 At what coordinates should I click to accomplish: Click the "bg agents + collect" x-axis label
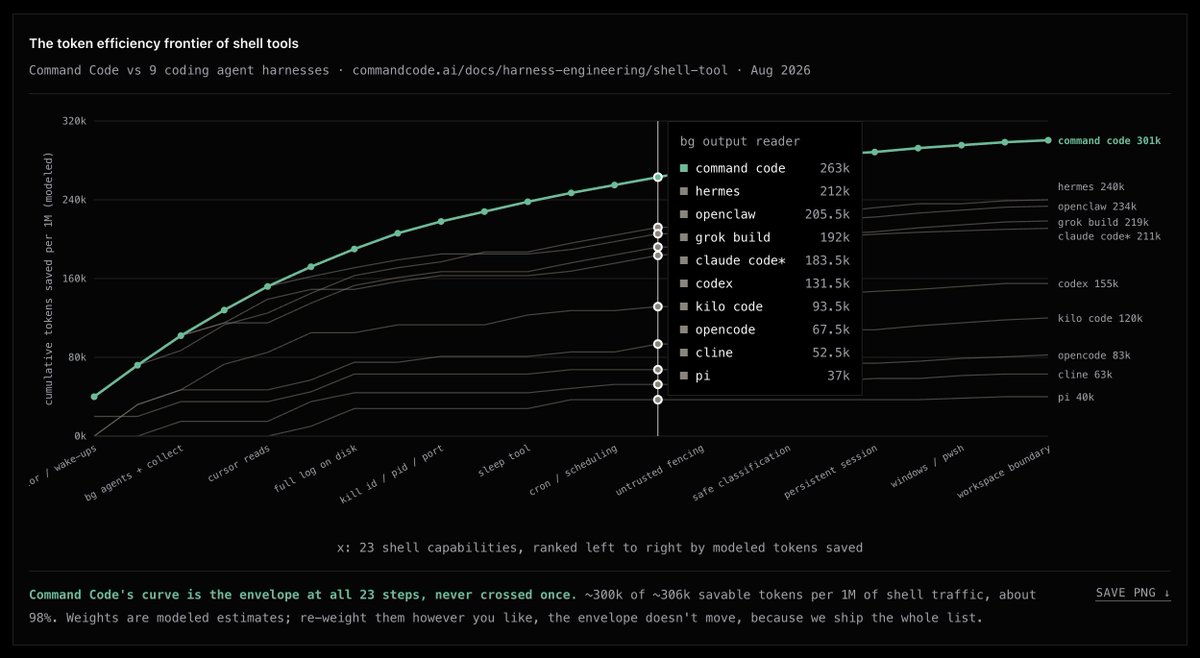tap(133, 472)
